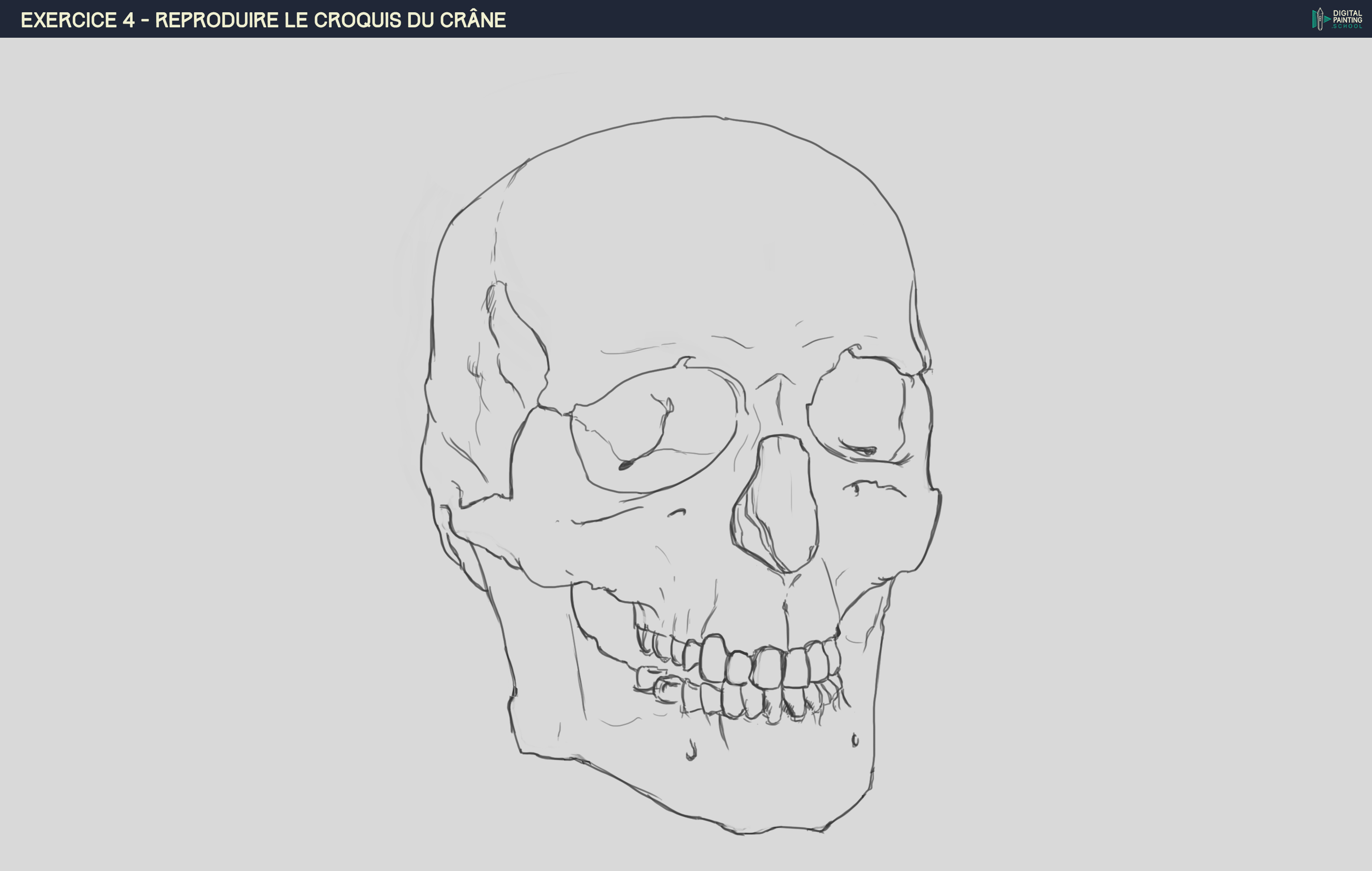Screen dimensions: 1372x871
Task: Click the lower row of teeth
Action: pyautogui.click(x=752, y=702)
